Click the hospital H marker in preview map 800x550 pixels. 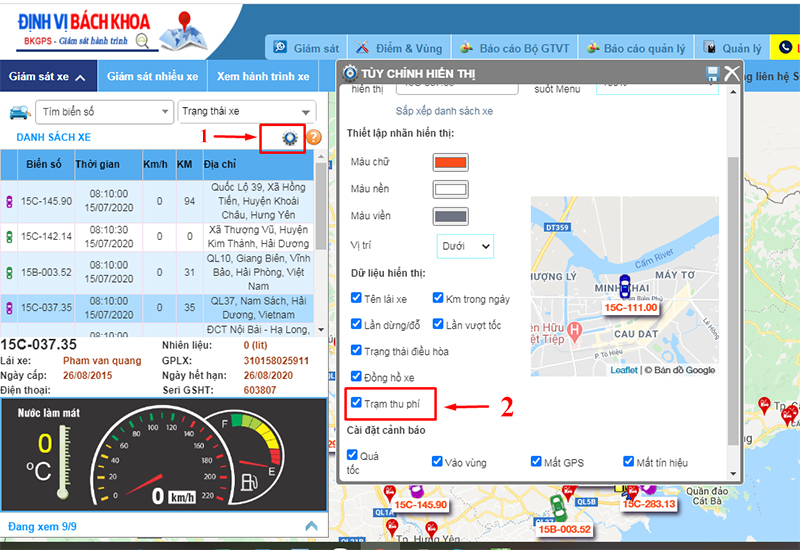574,332
